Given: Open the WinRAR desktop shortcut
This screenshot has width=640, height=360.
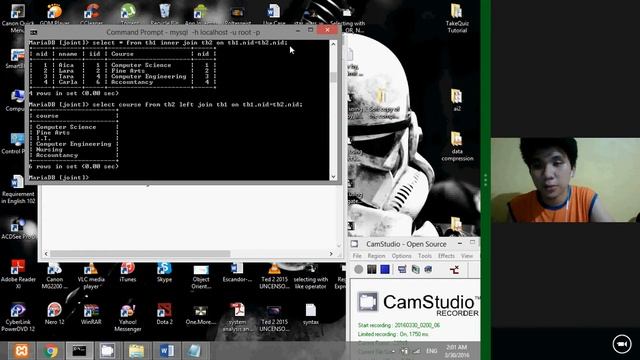Looking at the screenshot, I should [x=91, y=314].
